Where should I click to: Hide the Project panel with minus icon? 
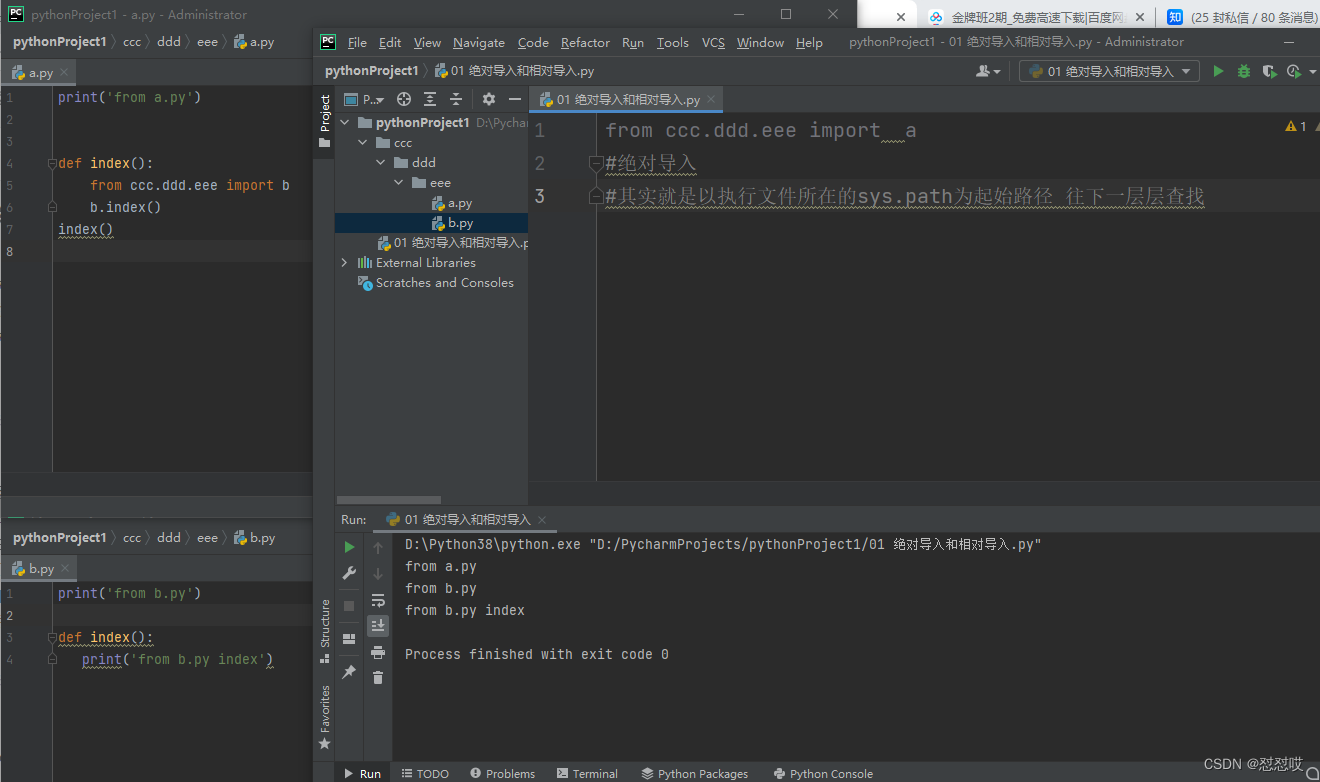coord(515,99)
